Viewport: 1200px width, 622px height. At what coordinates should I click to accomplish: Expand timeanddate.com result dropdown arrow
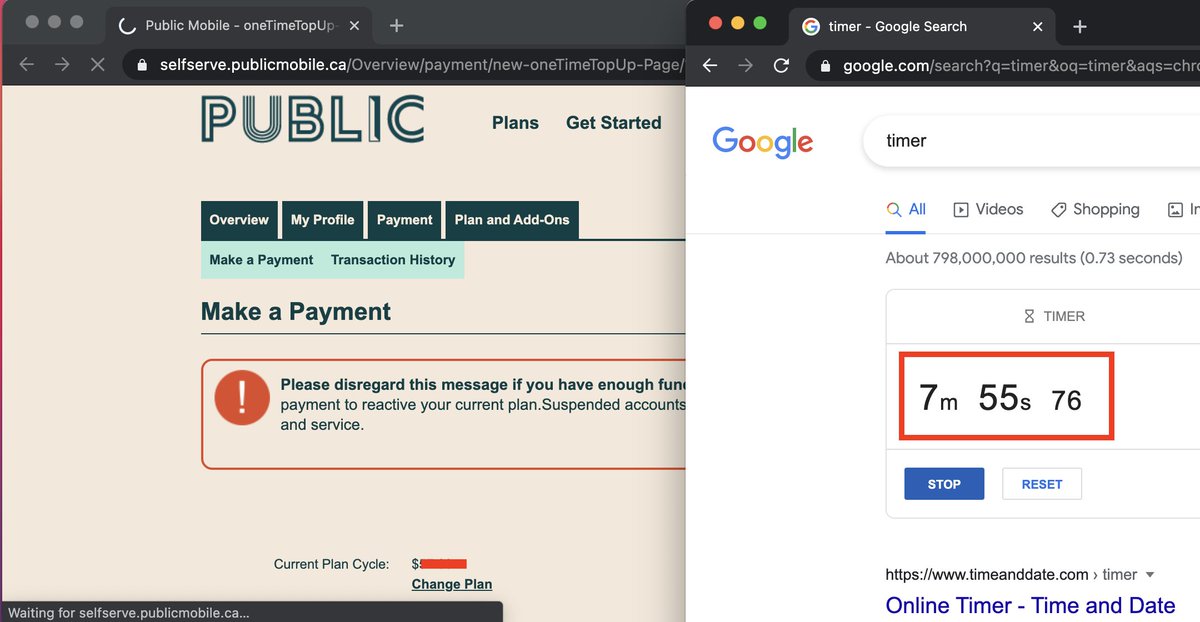(x=1150, y=575)
